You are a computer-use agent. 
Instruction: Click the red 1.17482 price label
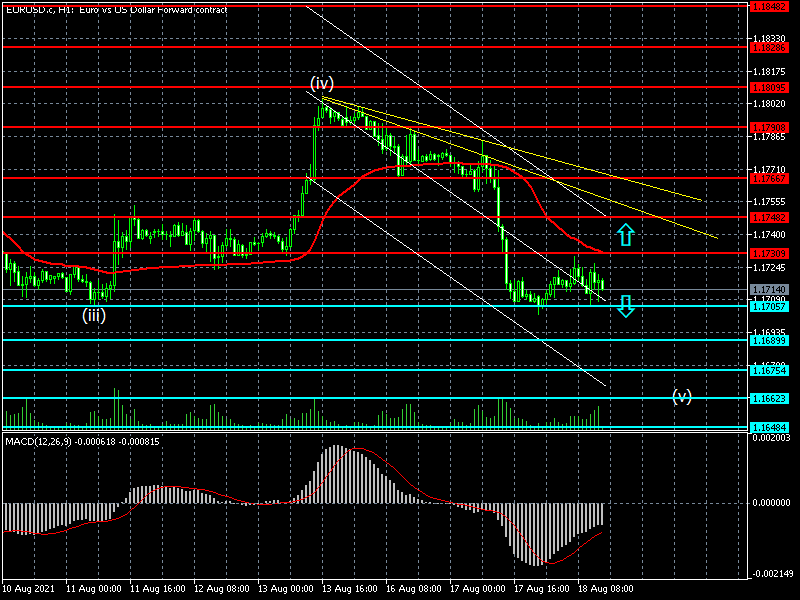[769, 218]
